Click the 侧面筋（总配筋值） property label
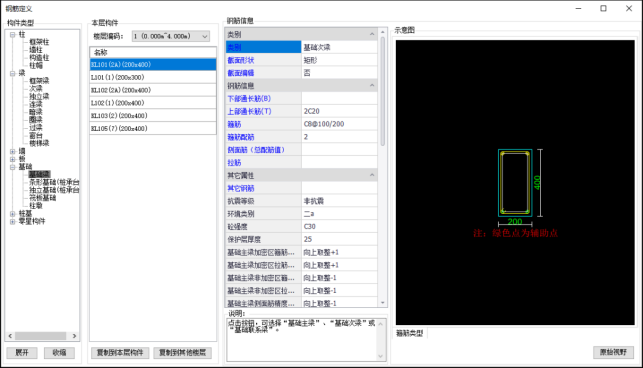 pos(256,150)
